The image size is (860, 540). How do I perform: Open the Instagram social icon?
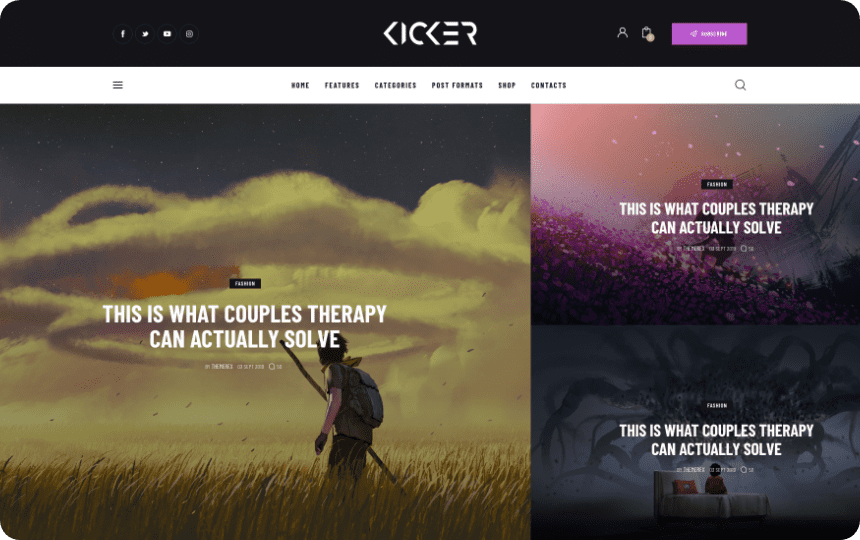coord(189,34)
